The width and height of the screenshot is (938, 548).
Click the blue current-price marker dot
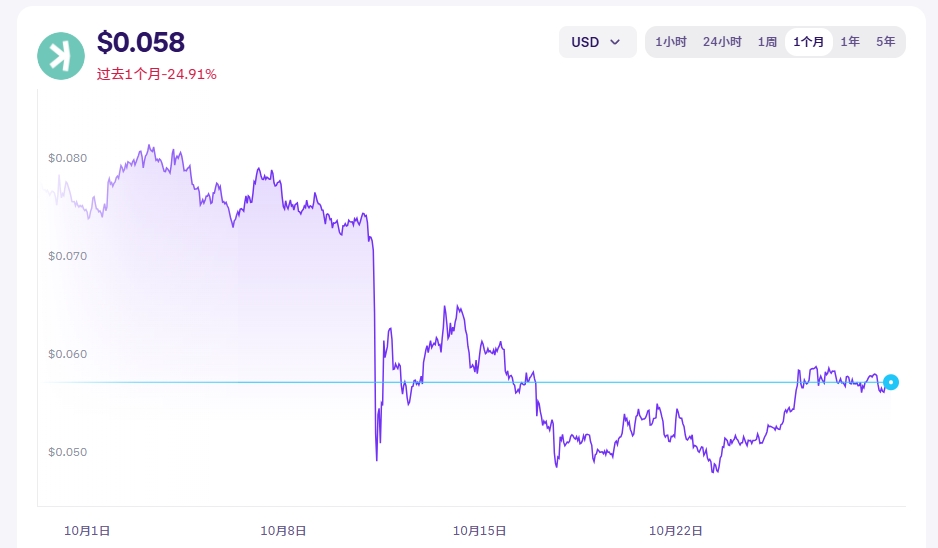[x=891, y=382]
